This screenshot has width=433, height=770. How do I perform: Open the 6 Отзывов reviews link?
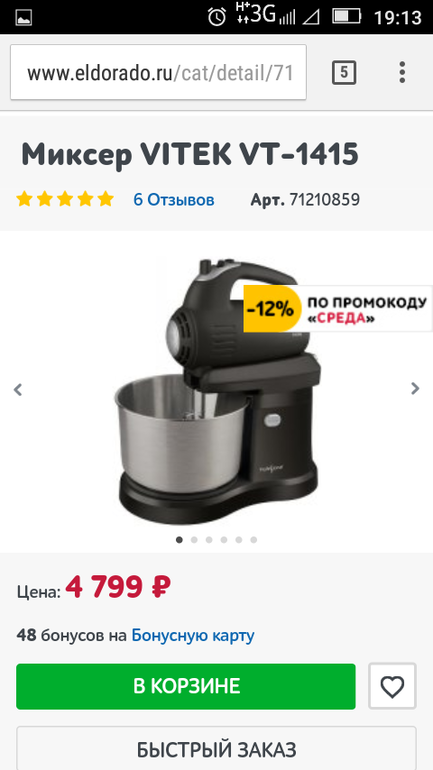click(x=174, y=200)
